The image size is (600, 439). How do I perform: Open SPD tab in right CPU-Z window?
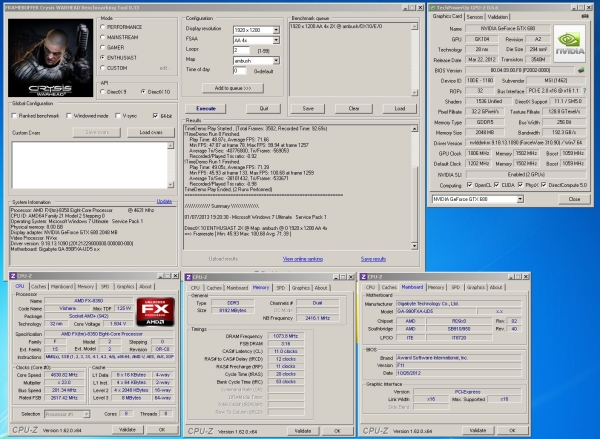455,287
